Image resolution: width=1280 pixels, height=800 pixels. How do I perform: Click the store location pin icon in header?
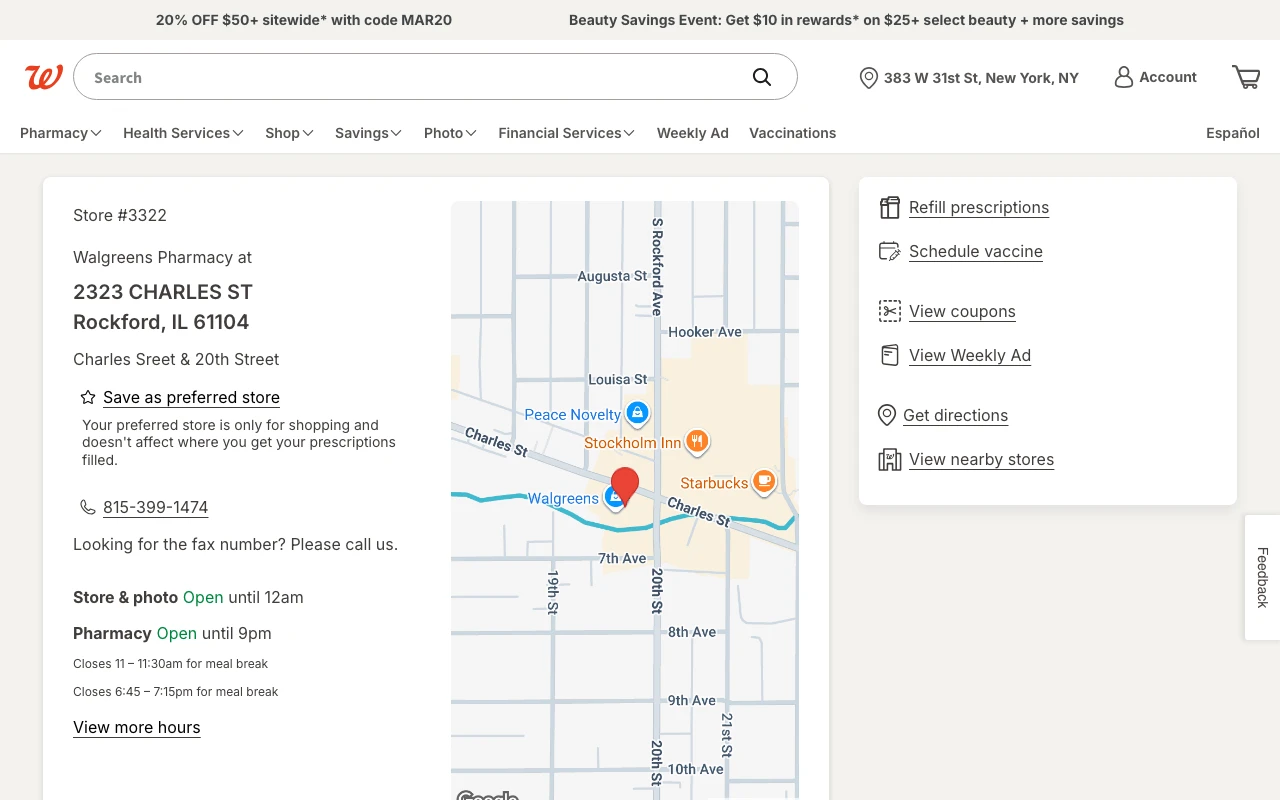pos(868,78)
